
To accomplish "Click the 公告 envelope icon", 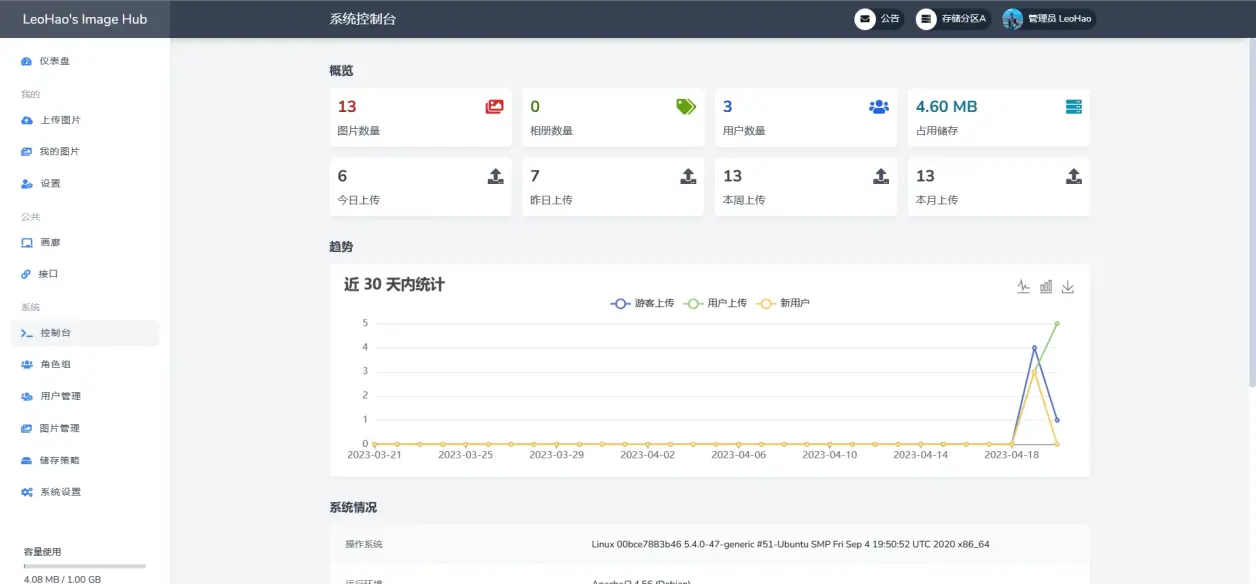I will [x=864, y=19].
